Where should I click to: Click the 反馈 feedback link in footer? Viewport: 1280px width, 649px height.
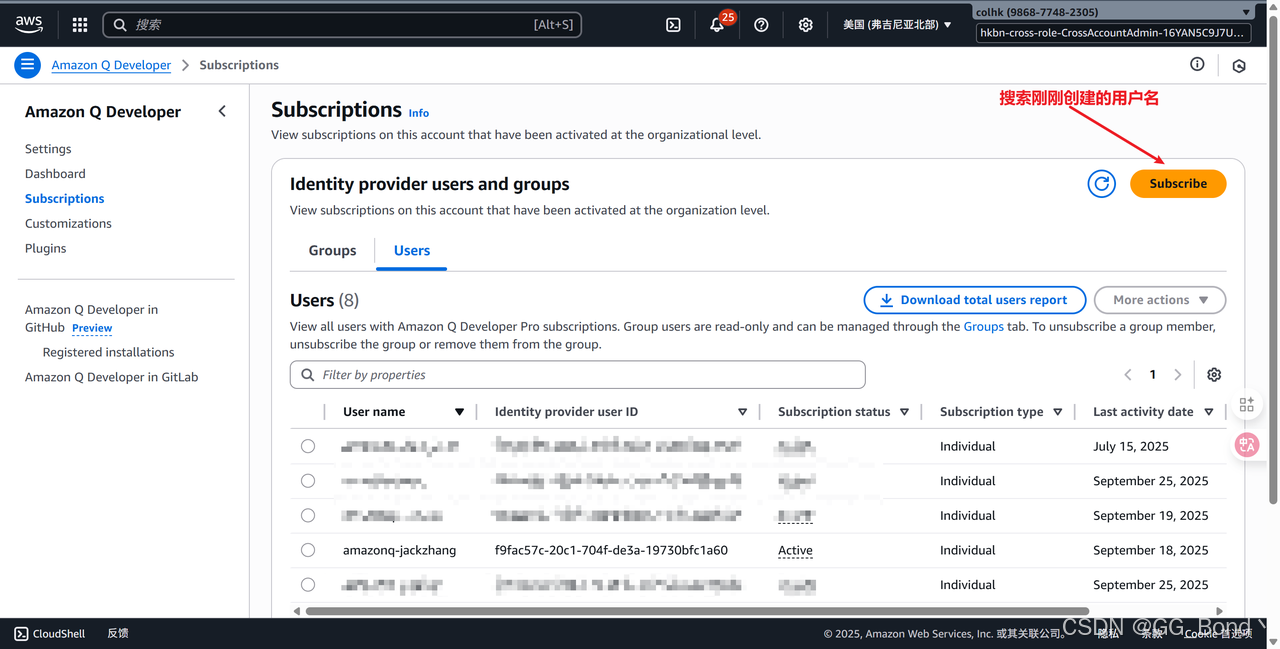(118, 633)
